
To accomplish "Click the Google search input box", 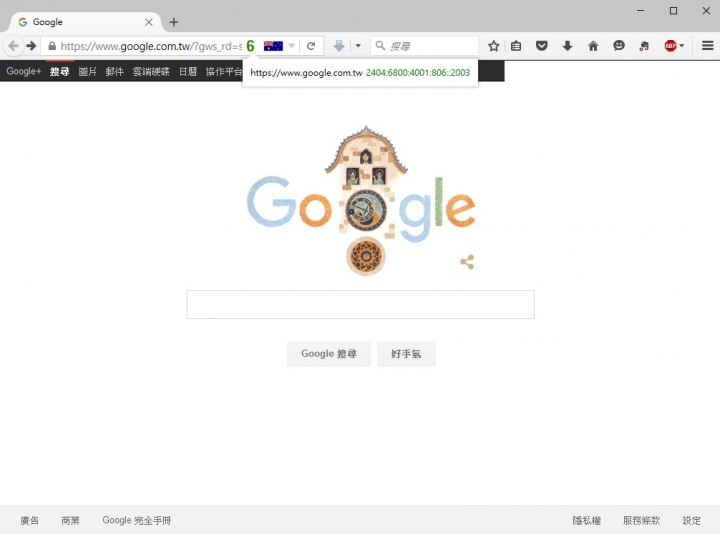I will pos(360,304).
